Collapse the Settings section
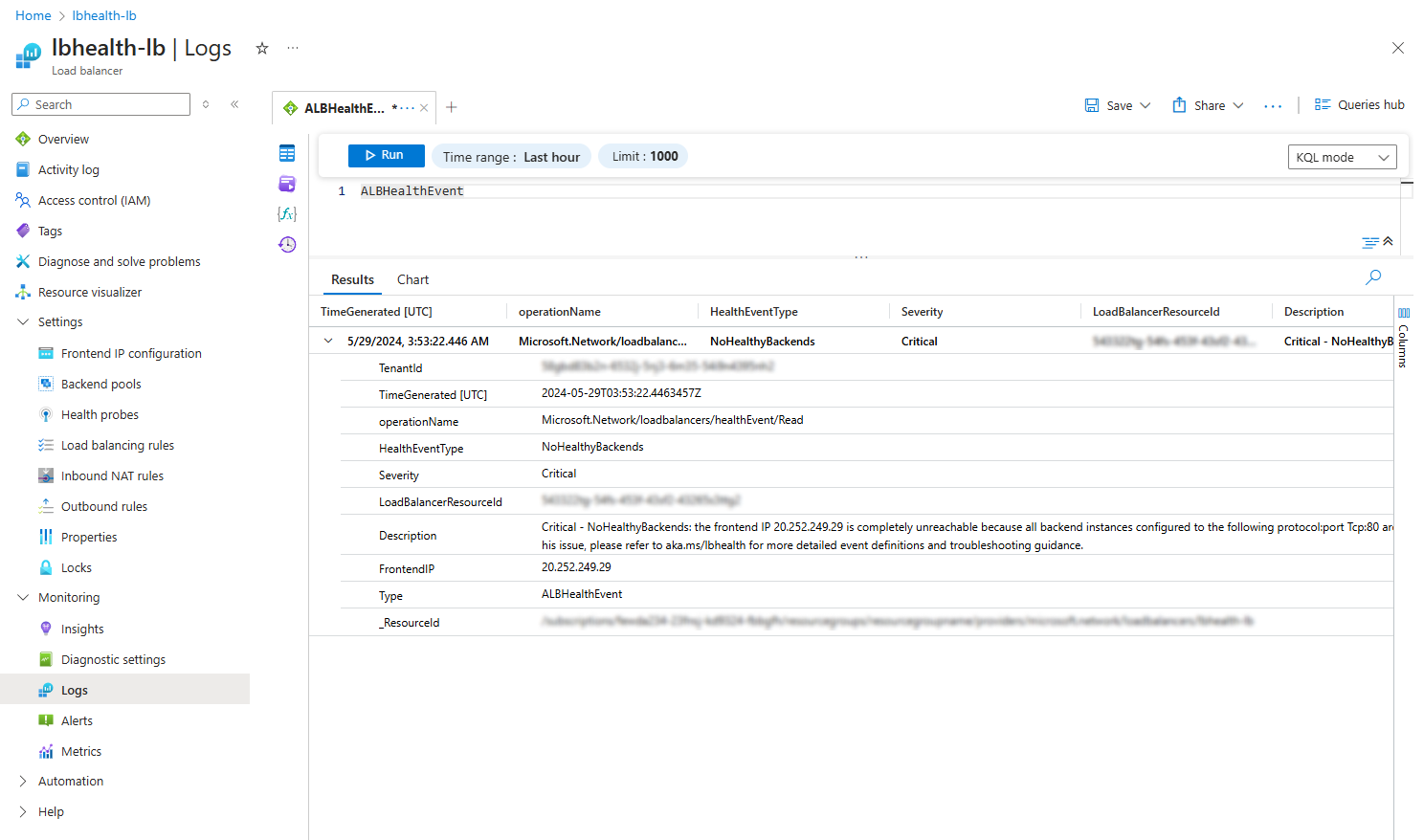Screen dimensions: 1424x840 pos(23,322)
